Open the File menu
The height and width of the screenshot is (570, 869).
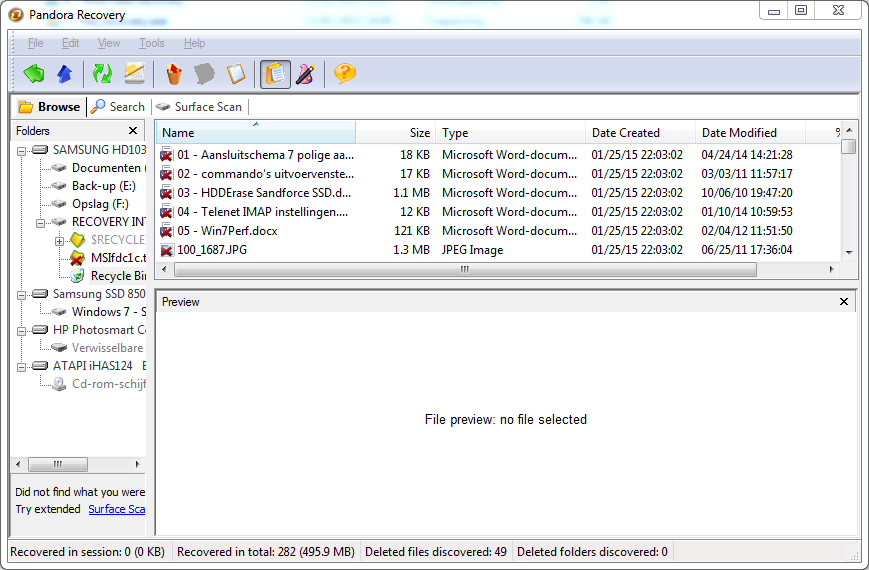(x=35, y=43)
